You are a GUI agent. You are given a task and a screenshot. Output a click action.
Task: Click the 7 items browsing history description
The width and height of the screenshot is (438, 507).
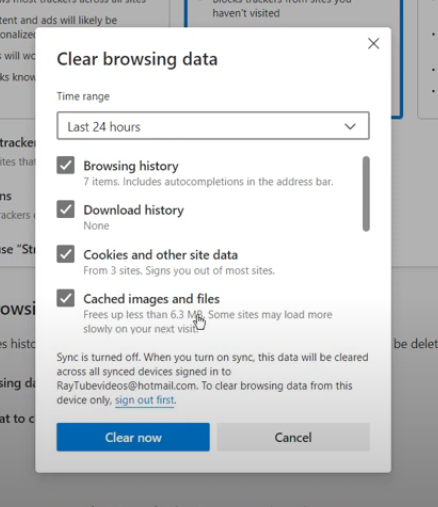tap(208, 182)
